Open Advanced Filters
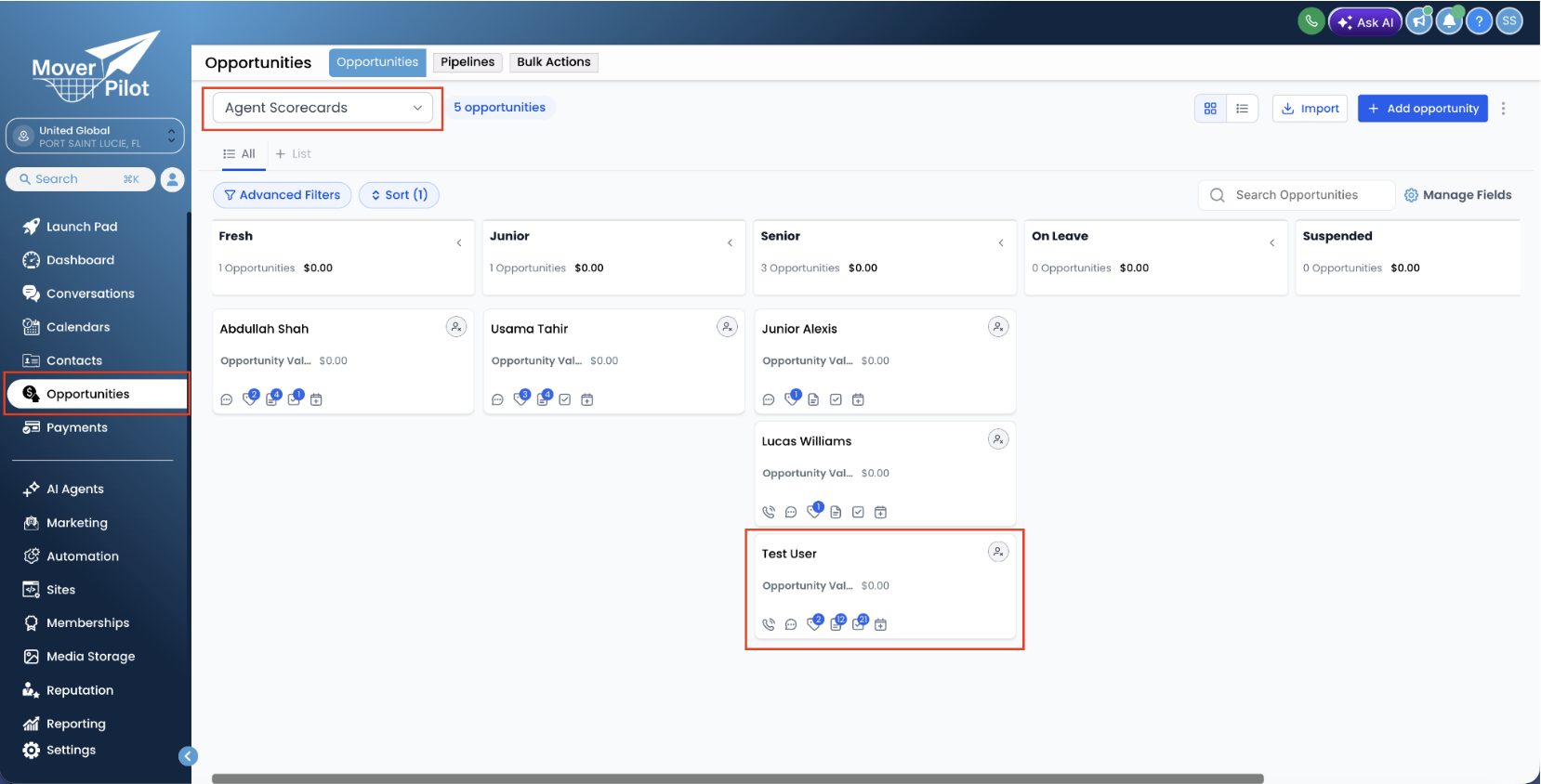 (x=283, y=195)
